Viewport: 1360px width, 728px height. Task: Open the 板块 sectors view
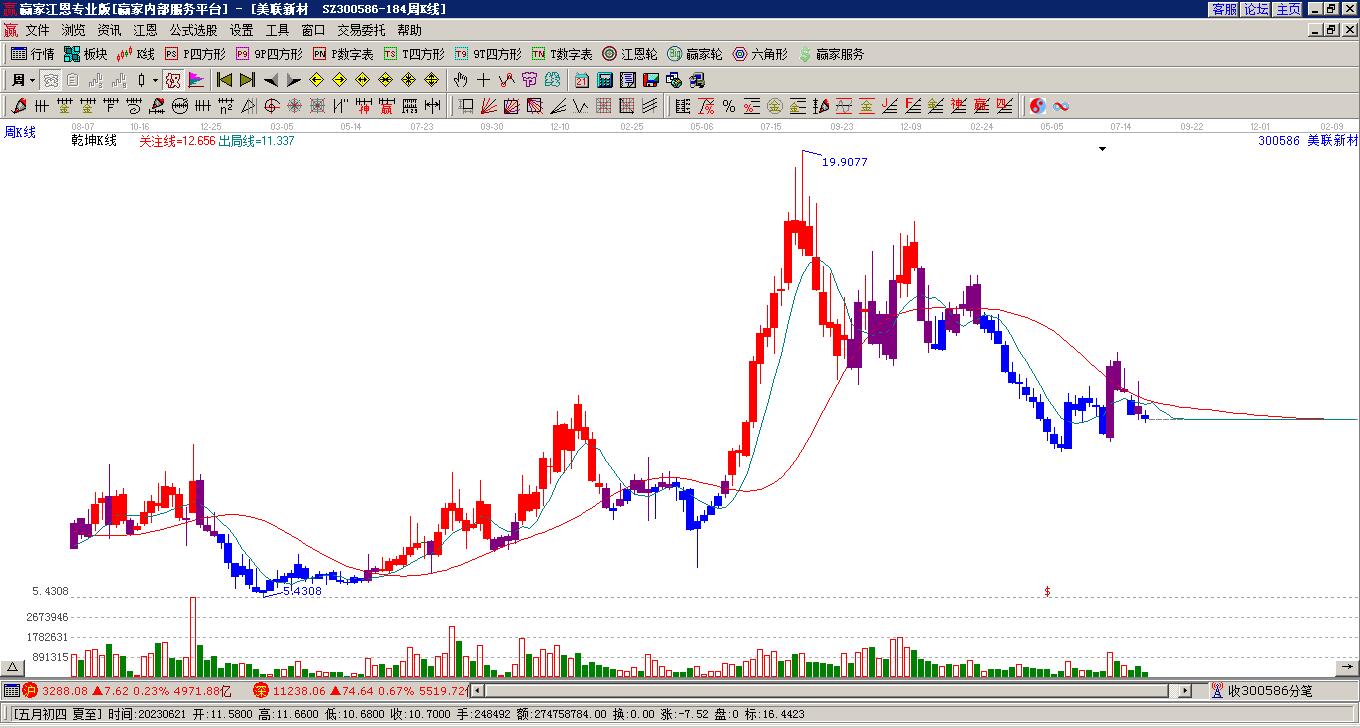tap(86, 54)
